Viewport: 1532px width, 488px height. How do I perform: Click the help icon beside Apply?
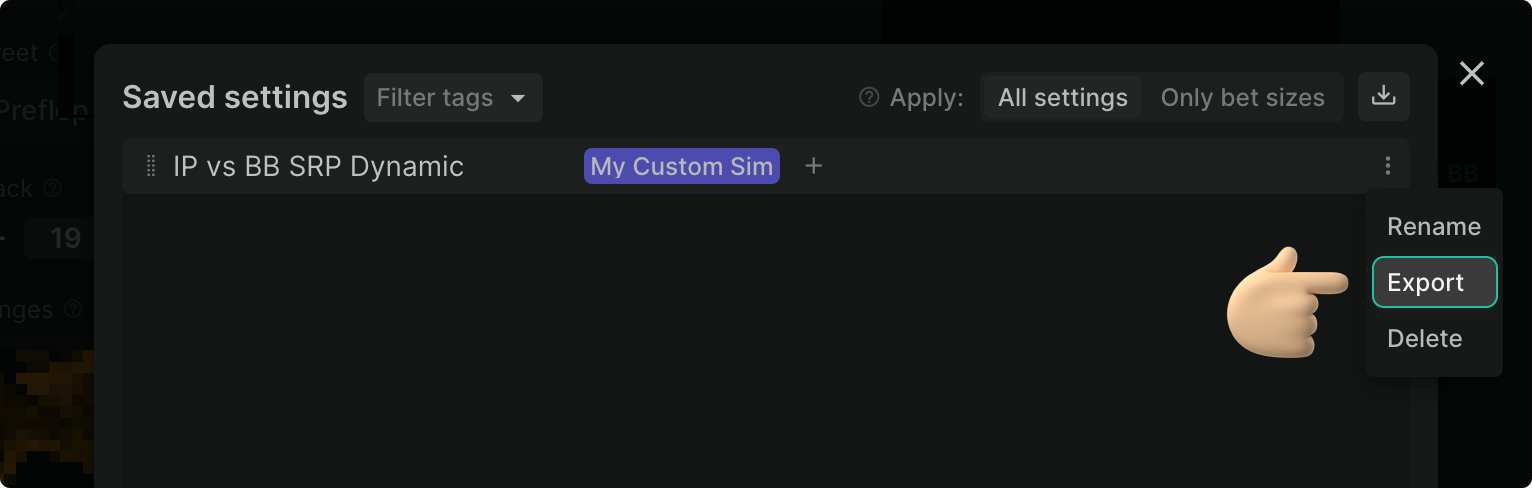point(869,97)
